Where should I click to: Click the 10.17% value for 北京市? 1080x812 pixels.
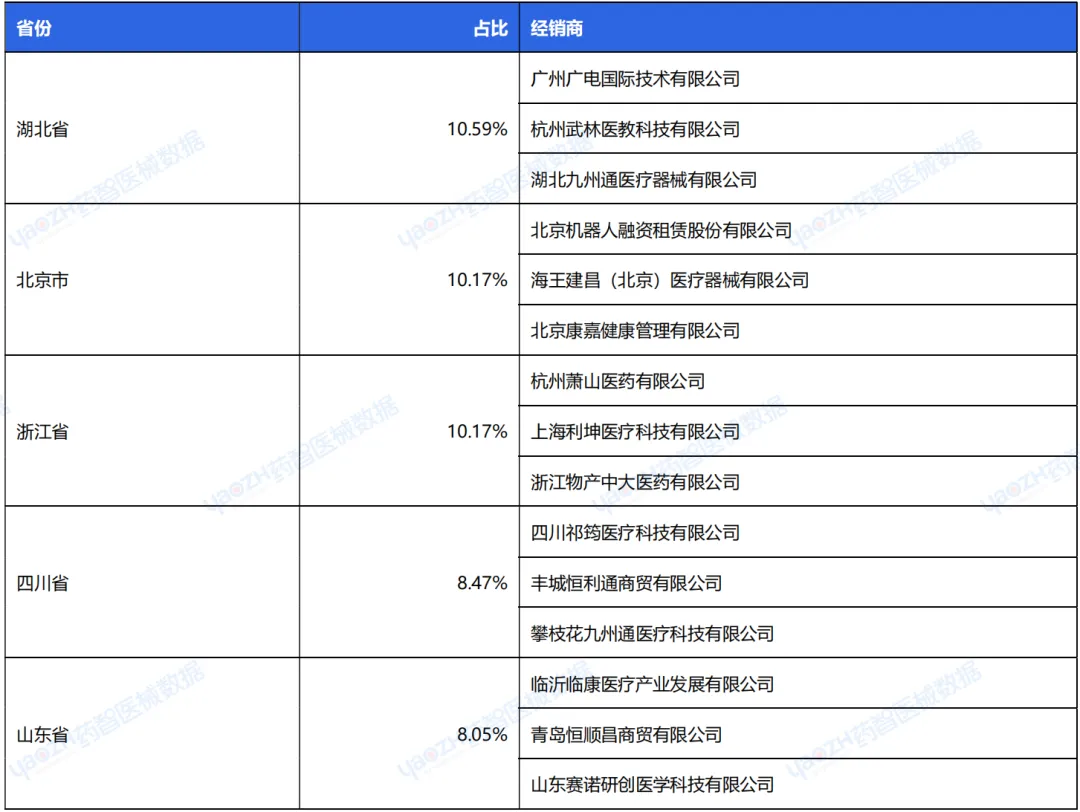[477, 280]
